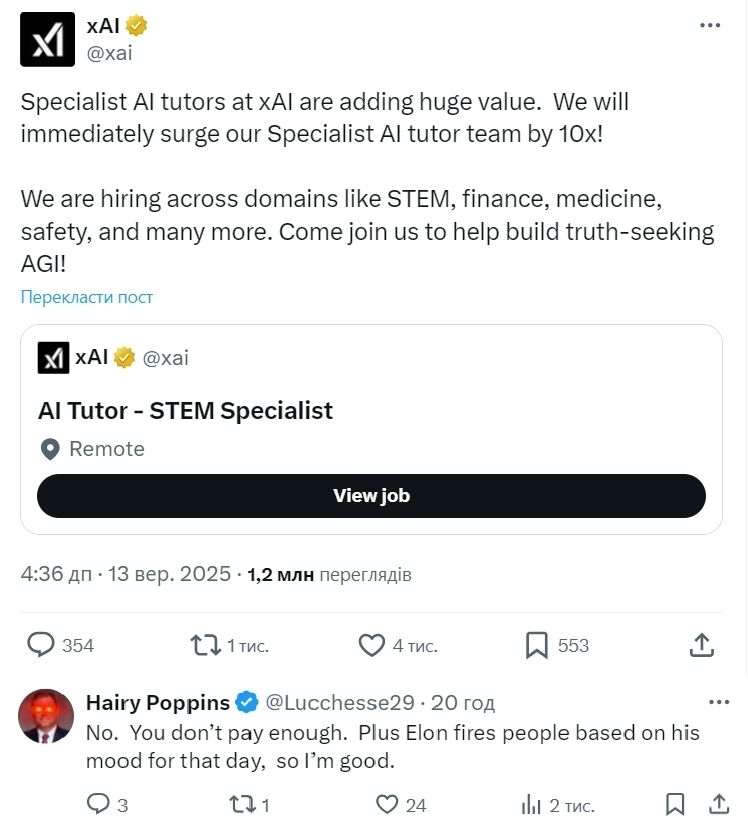
Task: View analytics of Hairy Poppins reply
Action: [x=531, y=804]
